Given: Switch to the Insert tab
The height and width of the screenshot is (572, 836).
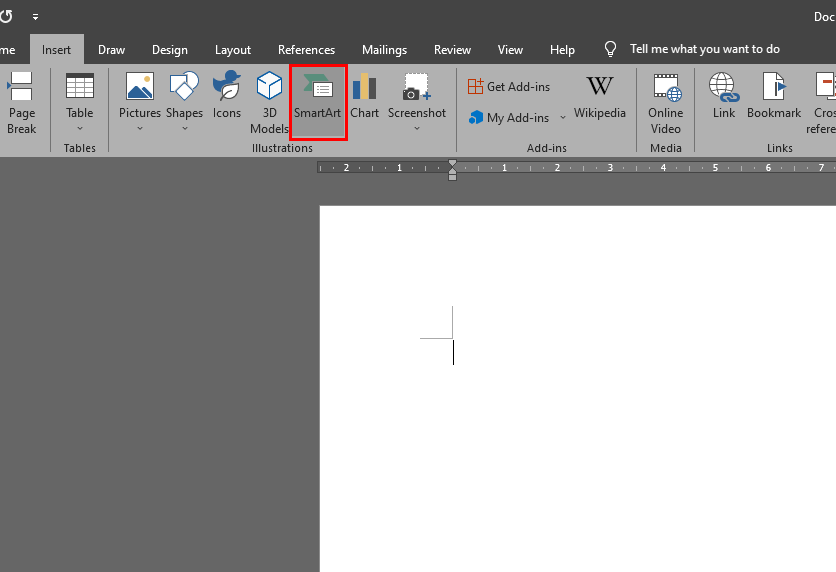Looking at the screenshot, I should (57, 50).
